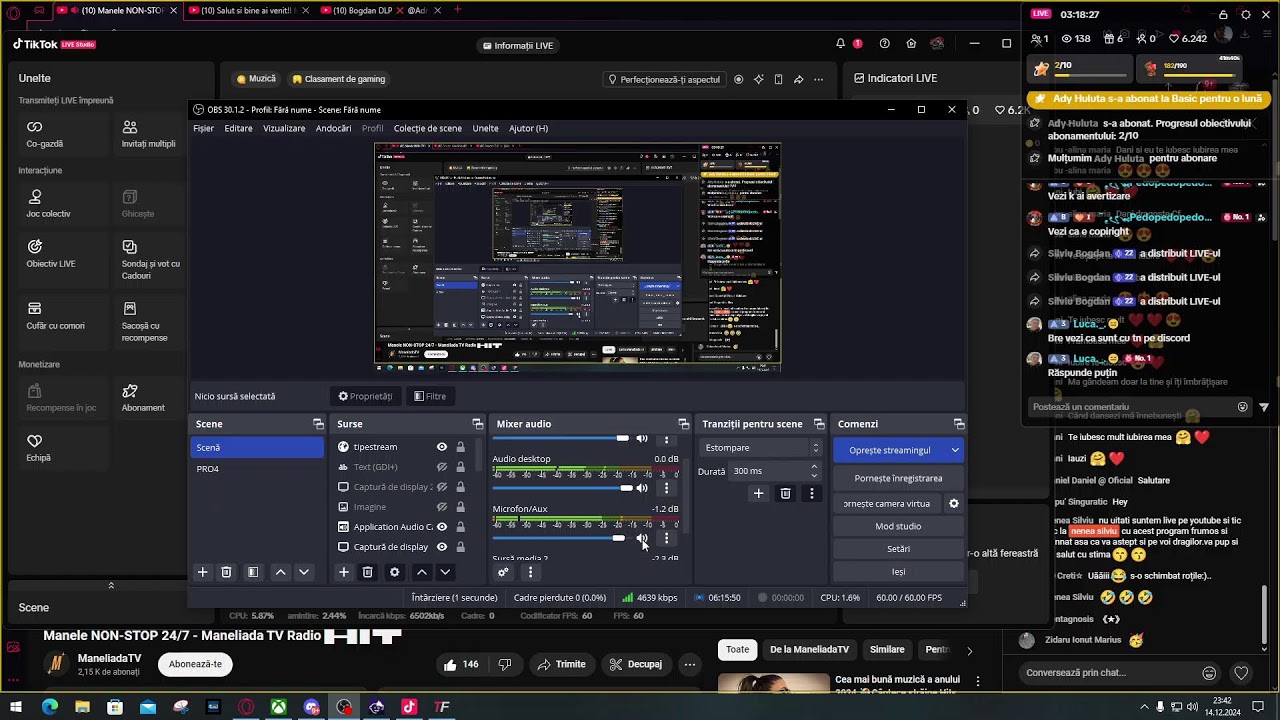
Task: Hide the Application Audio Capture source
Action: click(x=441, y=527)
